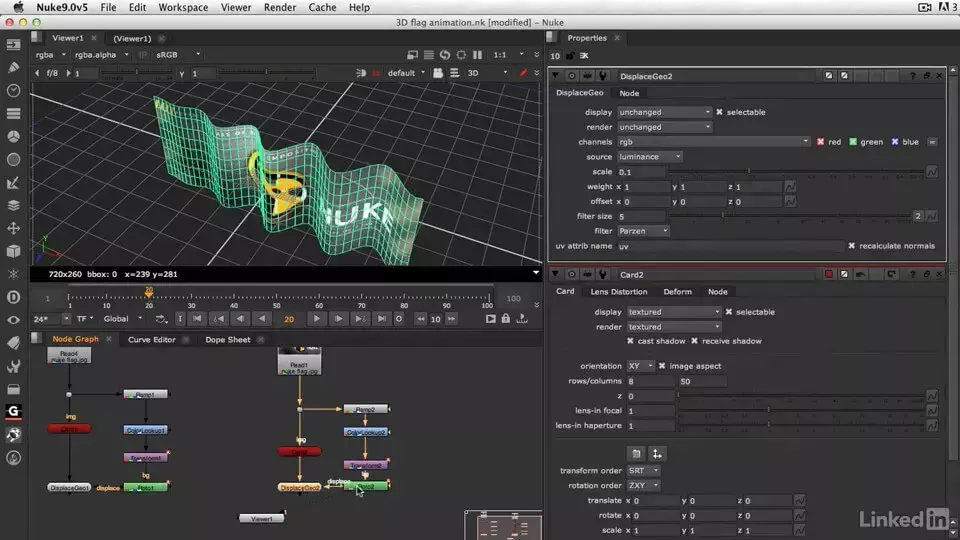960x540 pixels.
Task: Toggle cast shadow checkbox
Action: pos(630,341)
